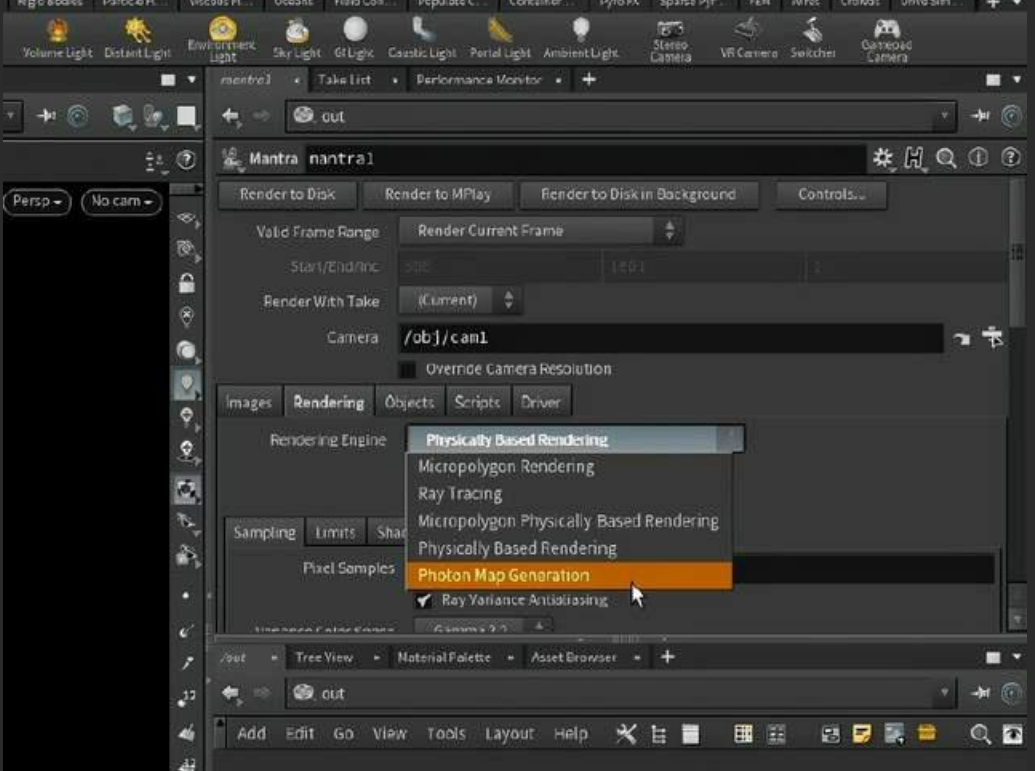Screen dimensions: 1035x771
Task: Open the viewport pane options arrow
Action: click(x=191, y=80)
